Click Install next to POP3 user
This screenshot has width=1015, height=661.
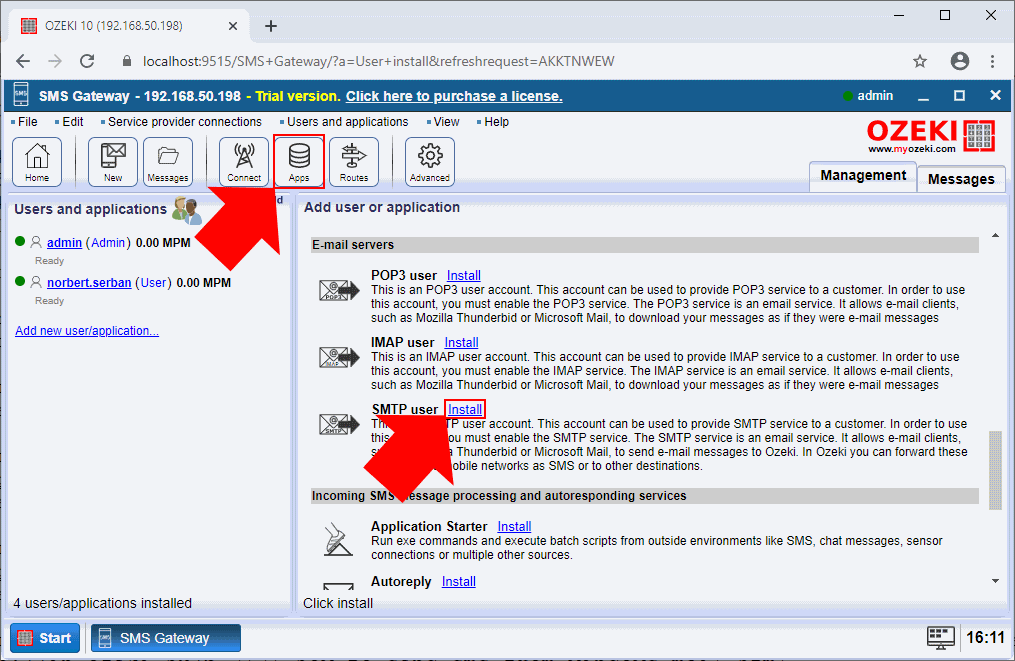(463, 276)
